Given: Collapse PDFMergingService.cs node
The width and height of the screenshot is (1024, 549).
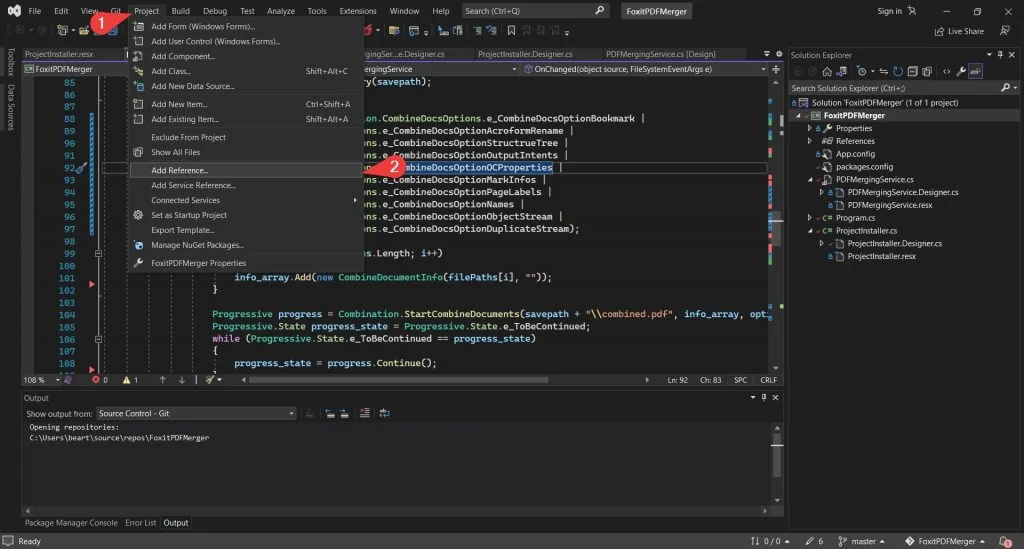Looking at the screenshot, I should tap(810, 180).
